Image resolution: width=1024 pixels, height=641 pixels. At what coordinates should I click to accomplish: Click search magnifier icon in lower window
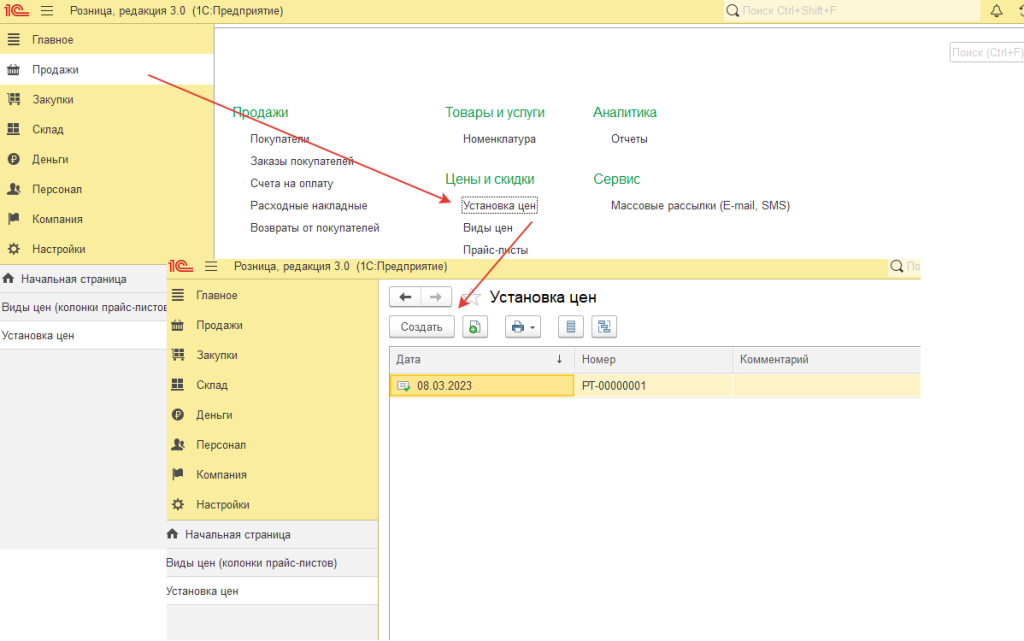pos(897,266)
